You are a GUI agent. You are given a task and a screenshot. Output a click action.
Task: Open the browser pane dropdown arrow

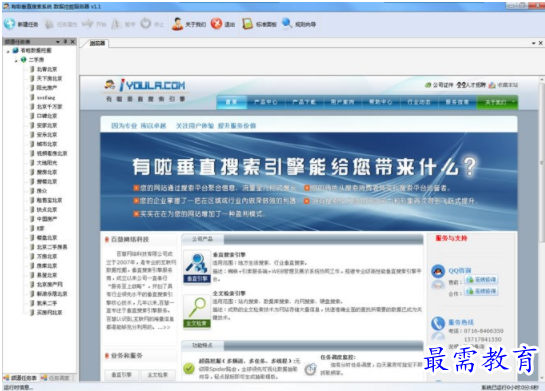[534, 43]
